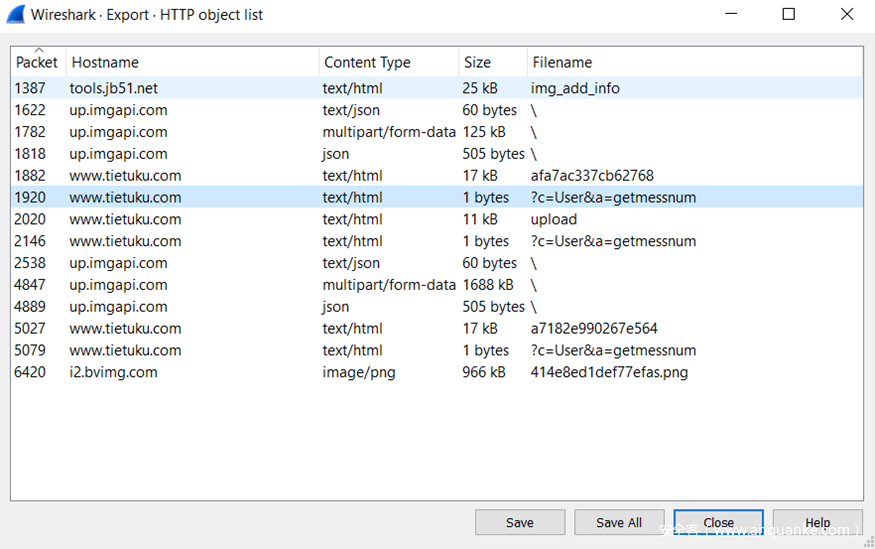The height and width of the screenshot is (549, 875).
Task: Select packet 2538 up.imgapi.com row
Action: [437, 263]
